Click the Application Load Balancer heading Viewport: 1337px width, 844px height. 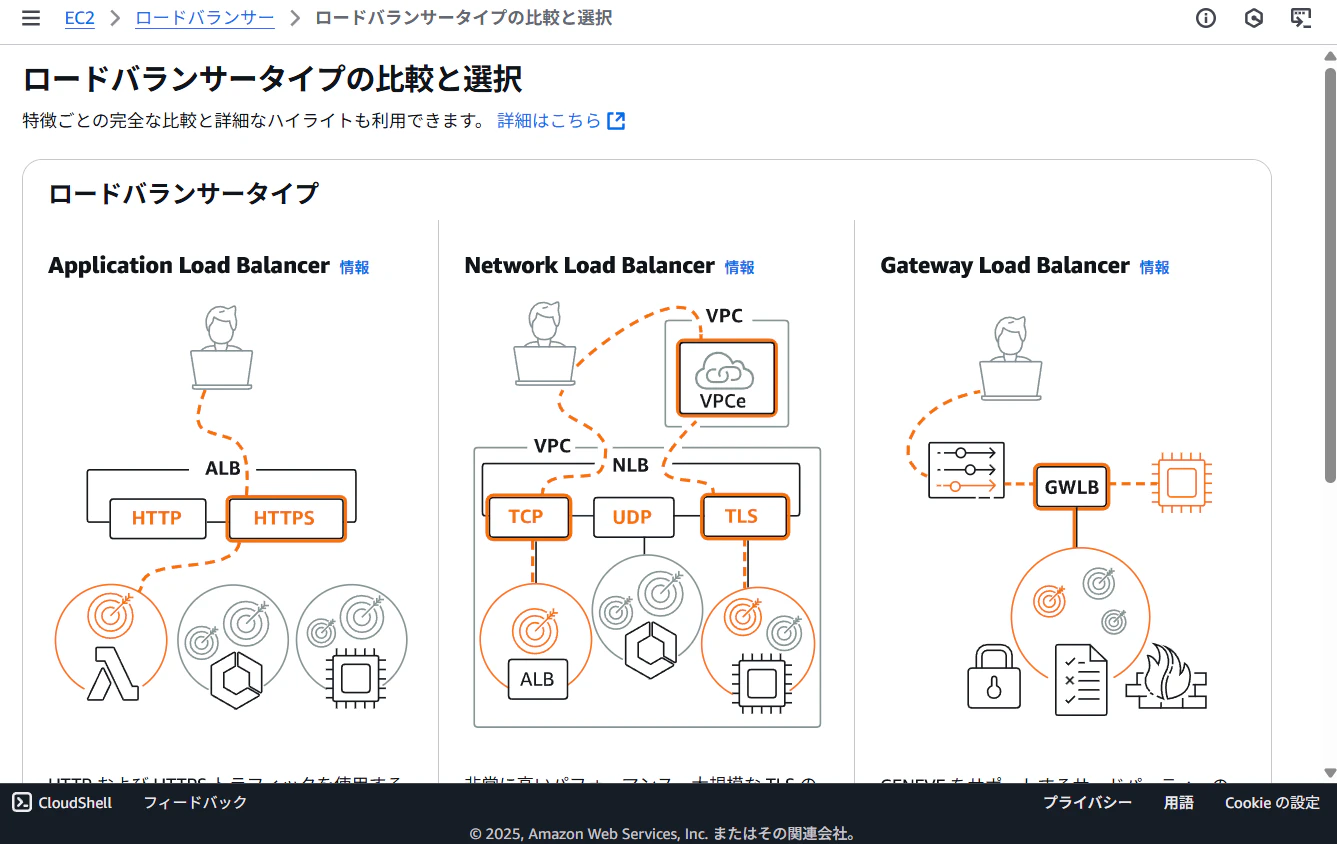click(189, 266)
